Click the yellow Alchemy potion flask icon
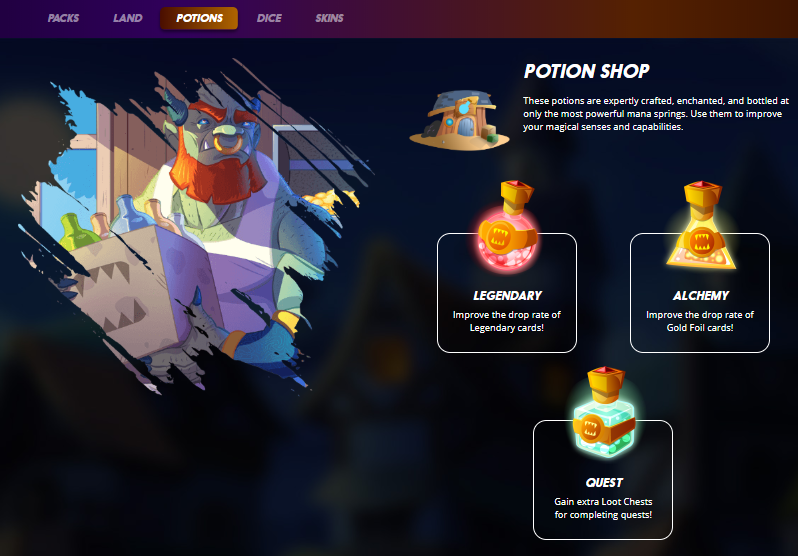Viewport: 798px width, 556px height. click(x=701, y=225)
